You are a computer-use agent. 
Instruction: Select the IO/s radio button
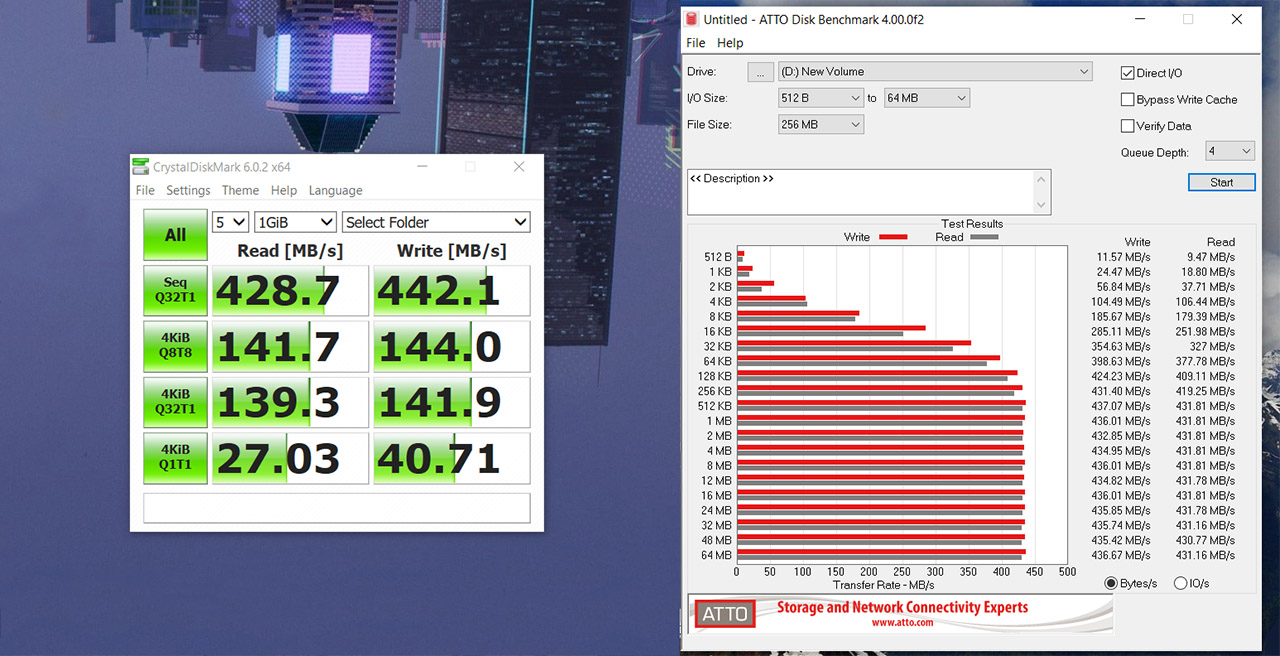1180,583
